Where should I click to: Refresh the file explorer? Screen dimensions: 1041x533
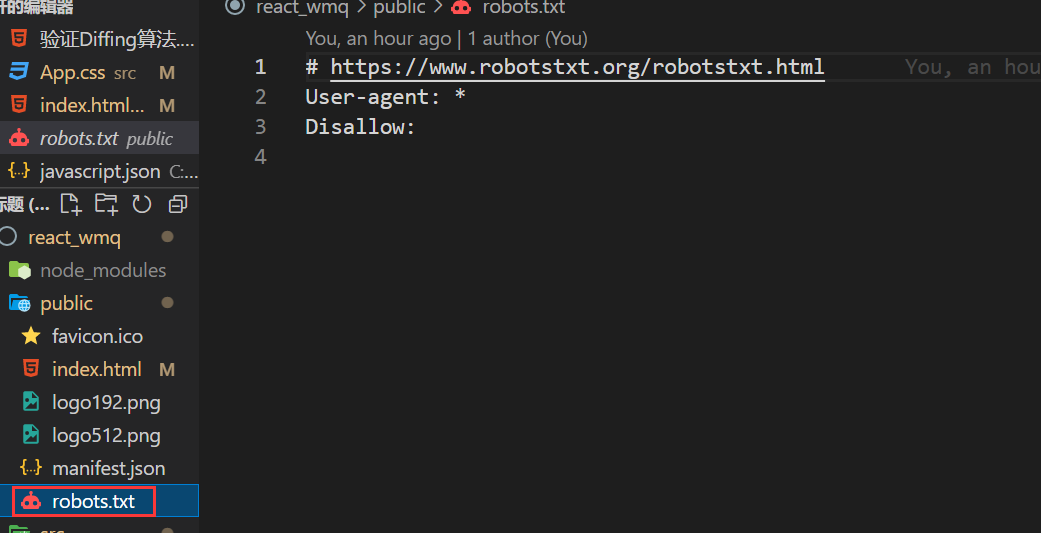(142, 205)
